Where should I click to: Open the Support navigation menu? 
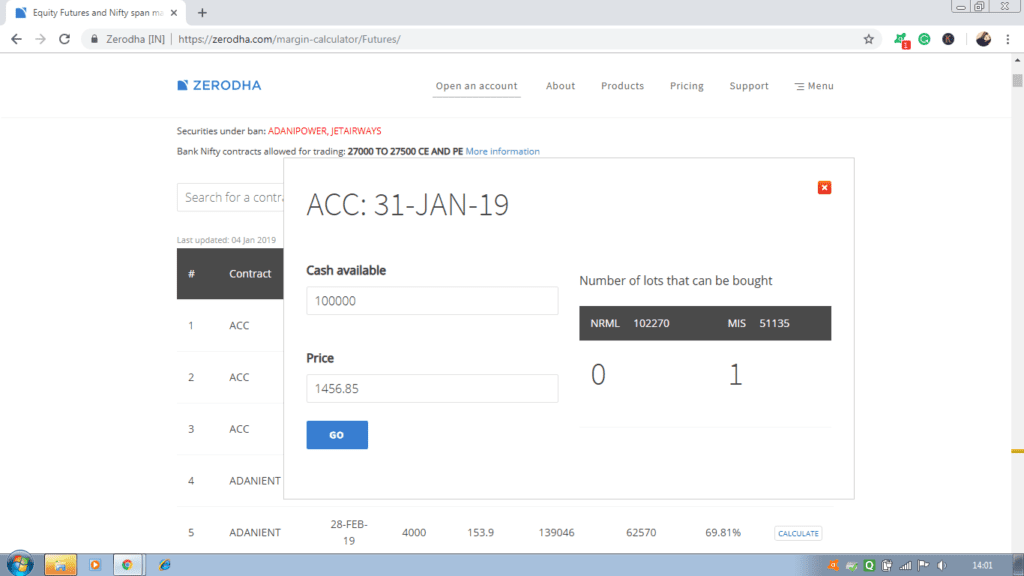[748, 85]
